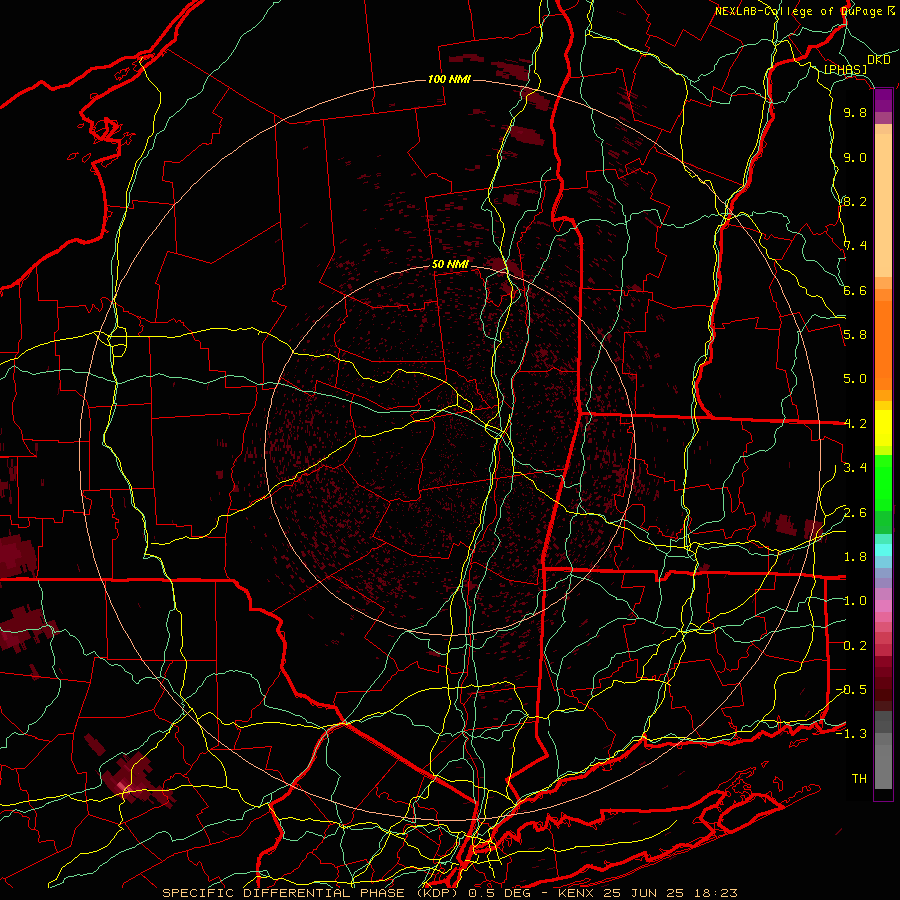Click the 0.5 DEG elevation text

pos(501,893)
